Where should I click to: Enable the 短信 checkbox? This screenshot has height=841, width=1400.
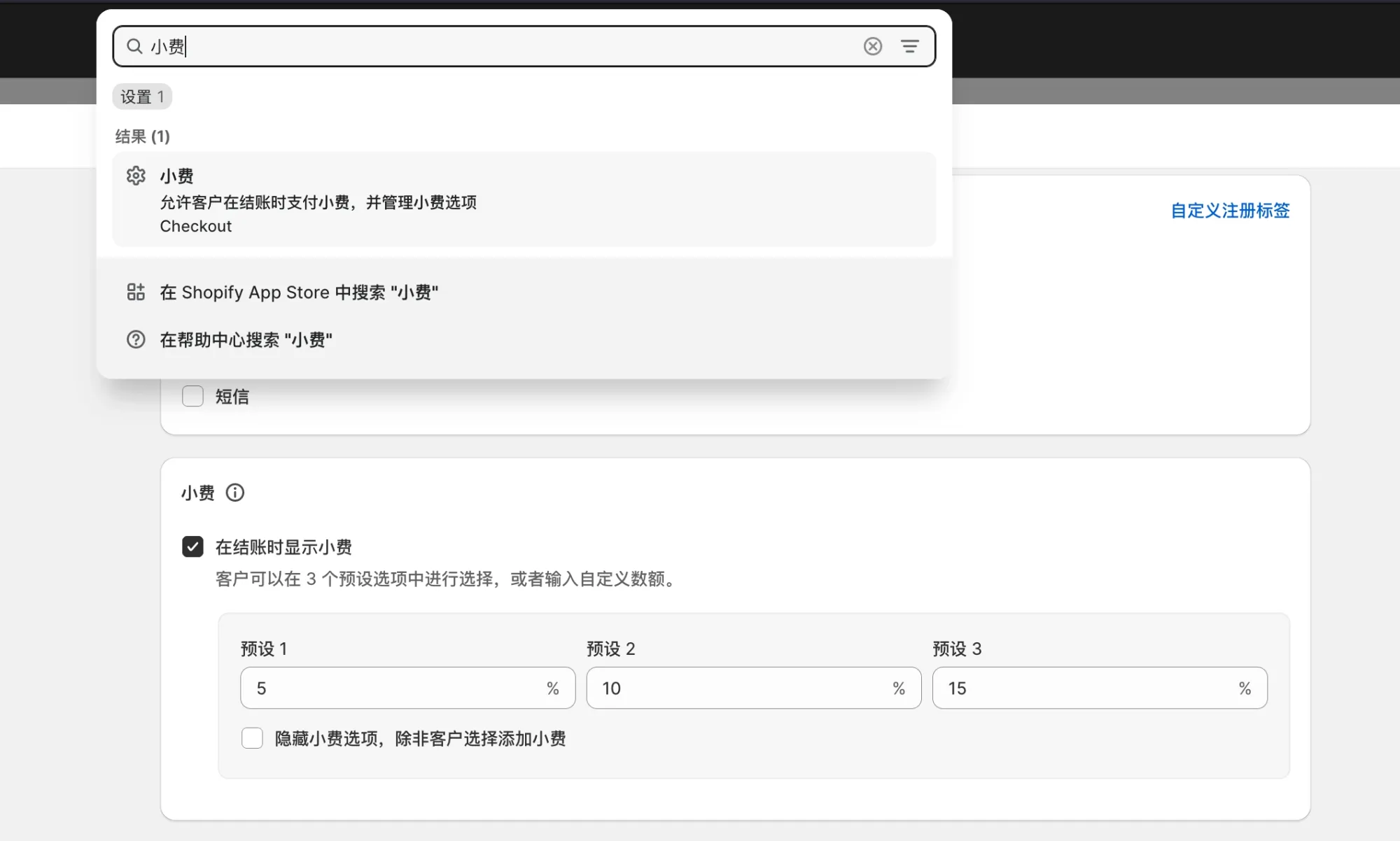192,396
